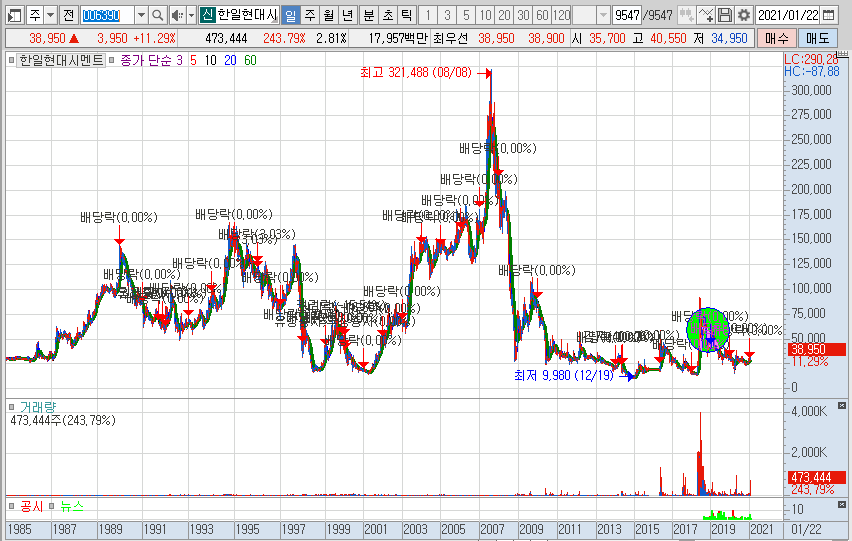Click the speaker sound icon
The height and width of the screenshot is (541, 852).
(176, 15)
